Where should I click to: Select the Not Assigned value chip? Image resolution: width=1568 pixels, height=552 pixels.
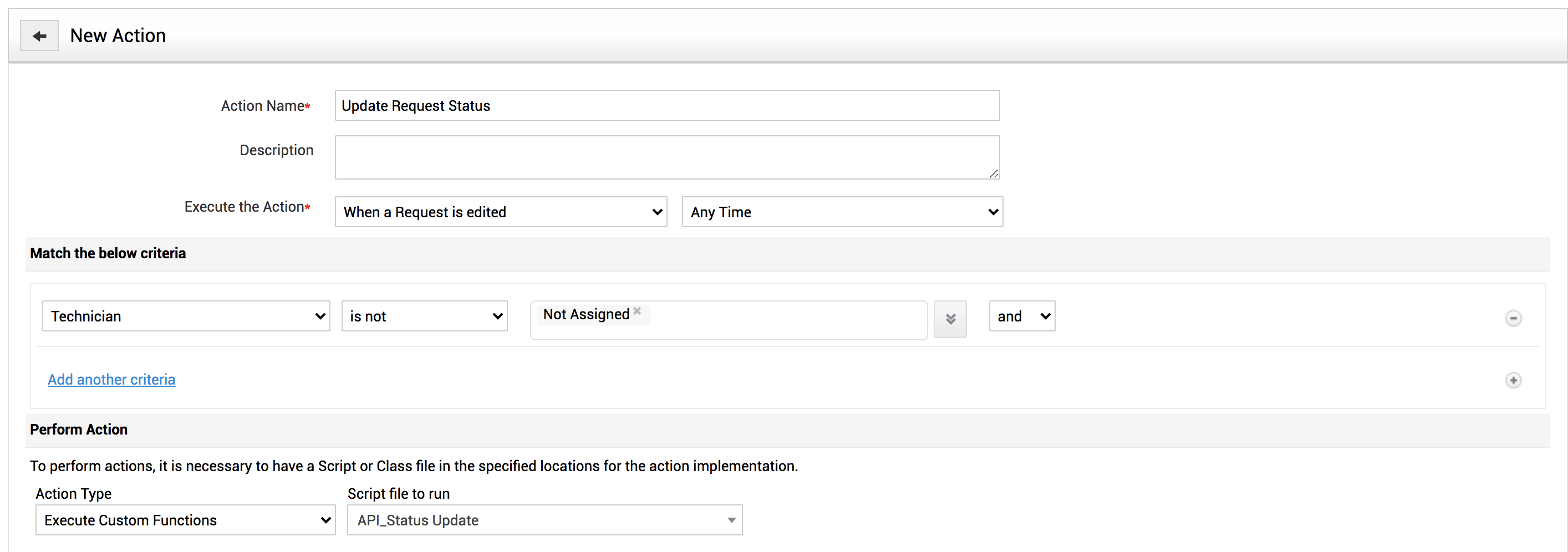[x=586, y=315]
